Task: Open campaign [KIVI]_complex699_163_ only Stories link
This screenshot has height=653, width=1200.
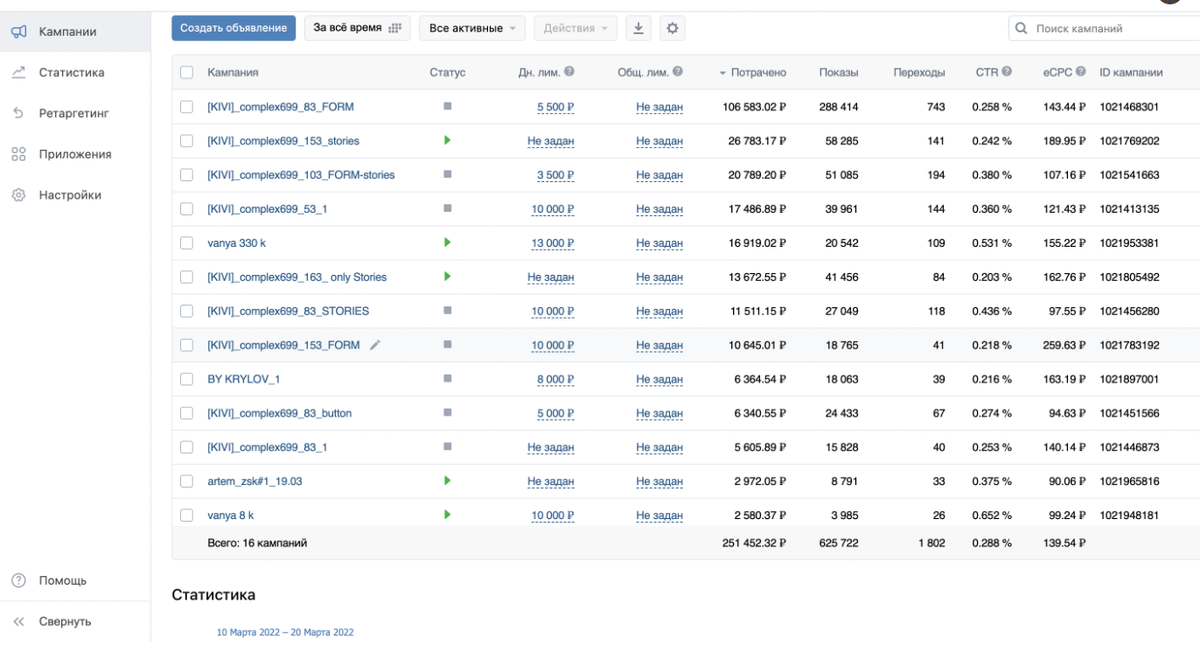Action: tap(297, 277)
